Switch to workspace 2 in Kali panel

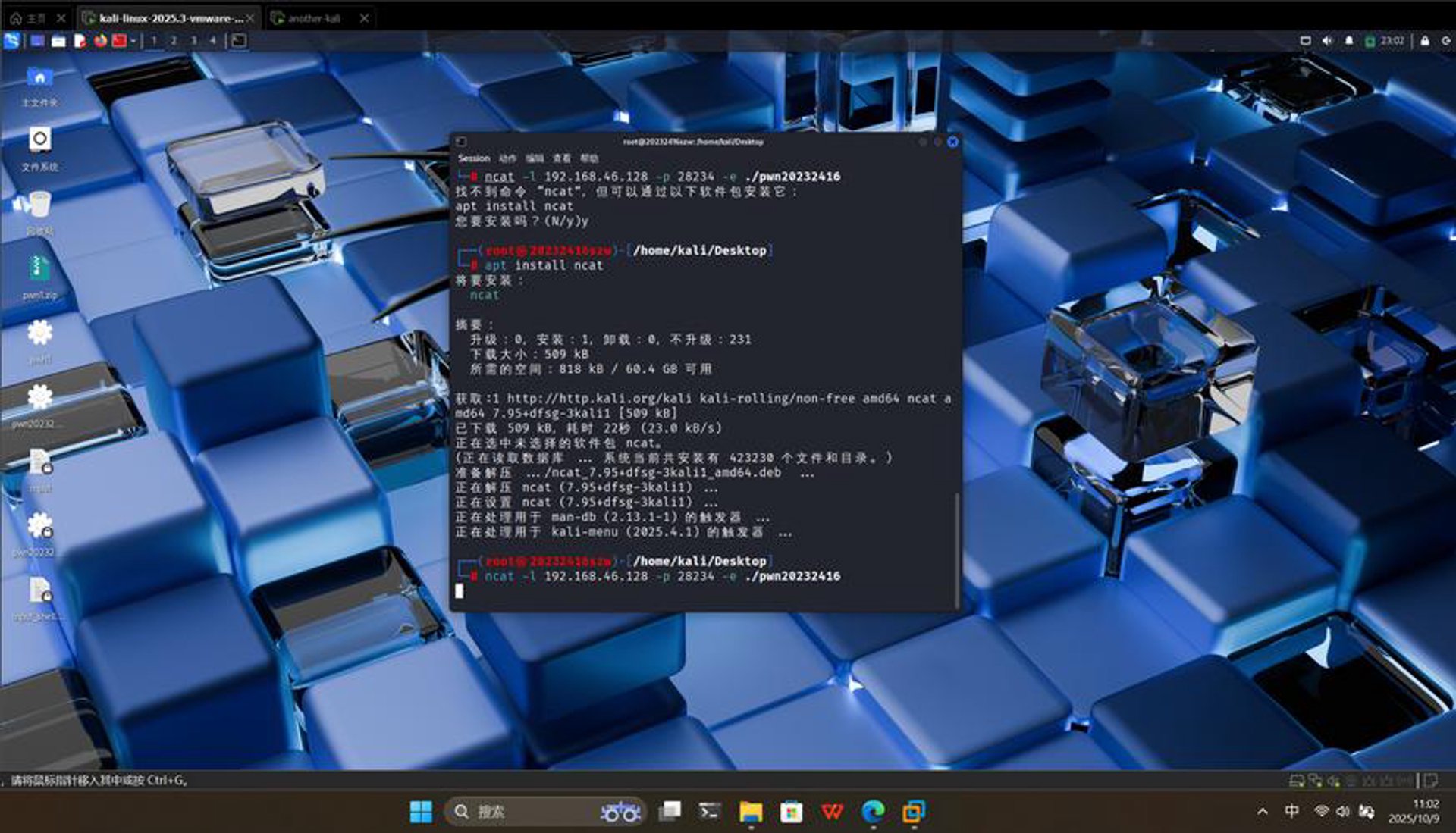pos(174,41)
